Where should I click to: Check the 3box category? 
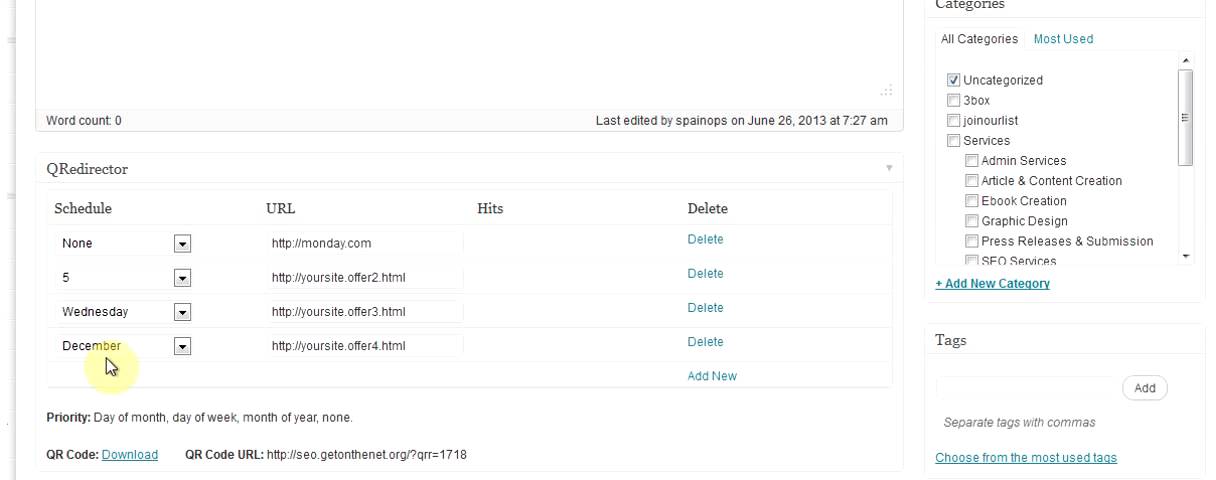coord(953,100)
